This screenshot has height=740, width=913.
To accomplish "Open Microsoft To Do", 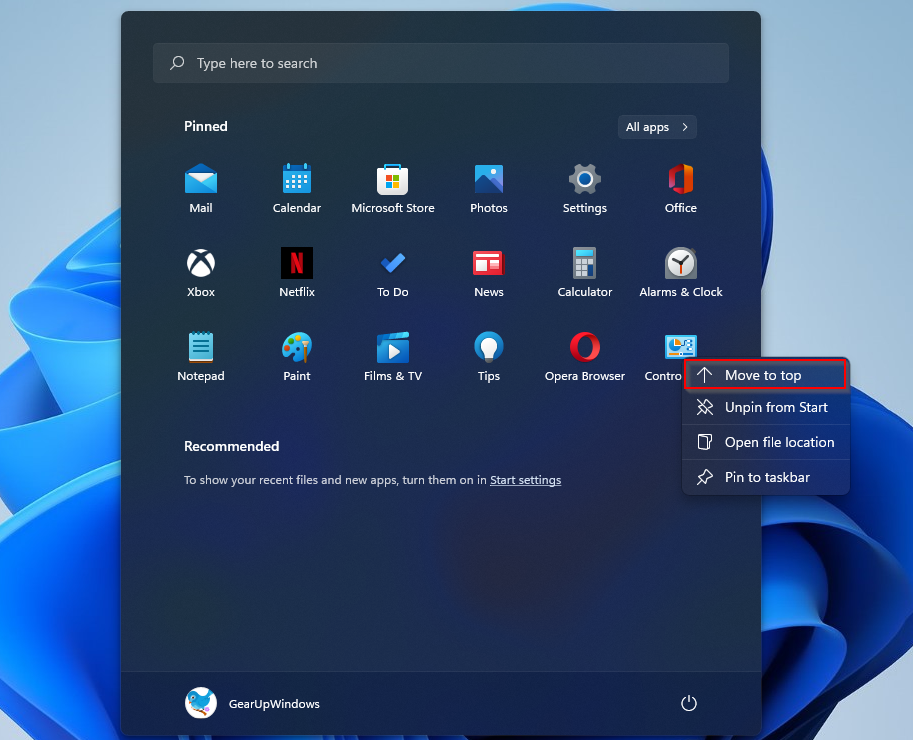I will click(392, 272).
